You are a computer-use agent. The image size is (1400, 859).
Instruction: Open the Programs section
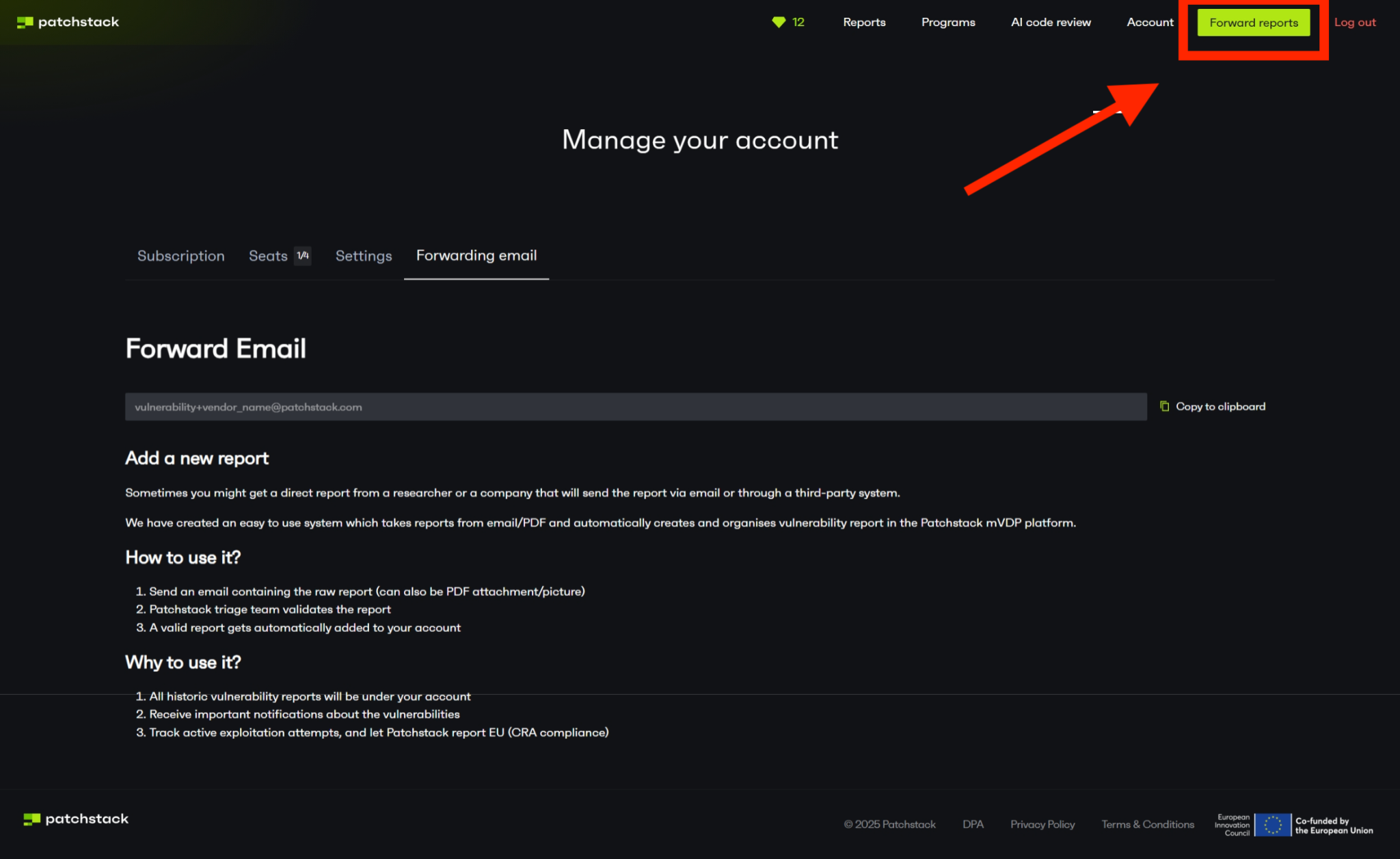click(948, 22)
